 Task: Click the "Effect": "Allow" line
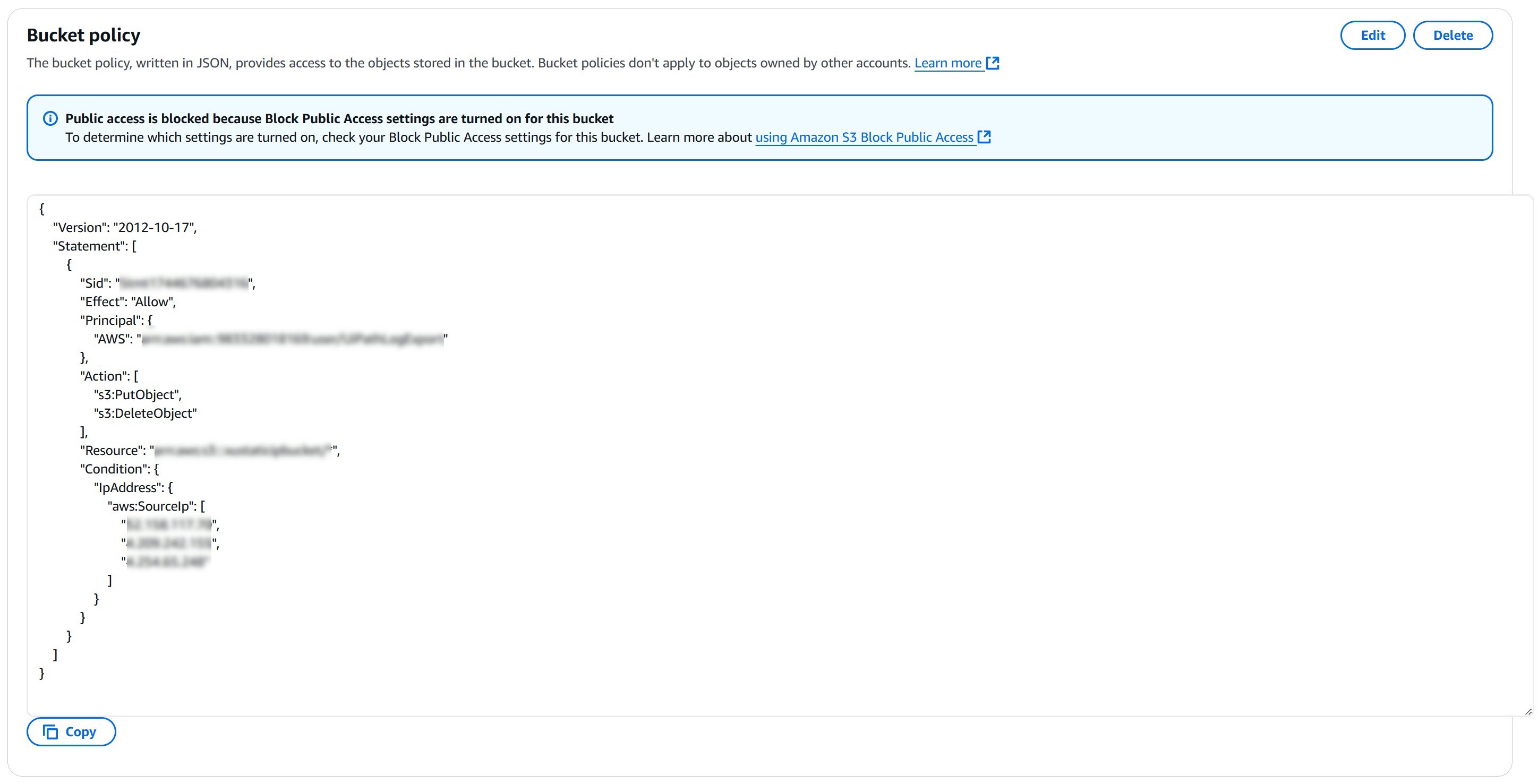(128, 302)
